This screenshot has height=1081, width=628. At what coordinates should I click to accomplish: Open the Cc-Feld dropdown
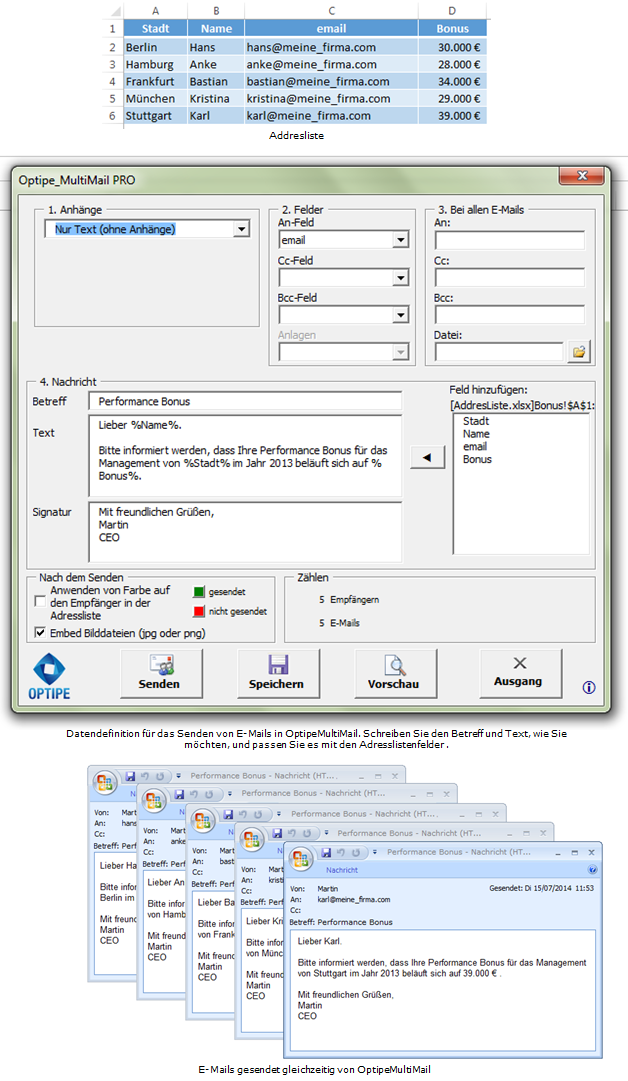[400, 278]
